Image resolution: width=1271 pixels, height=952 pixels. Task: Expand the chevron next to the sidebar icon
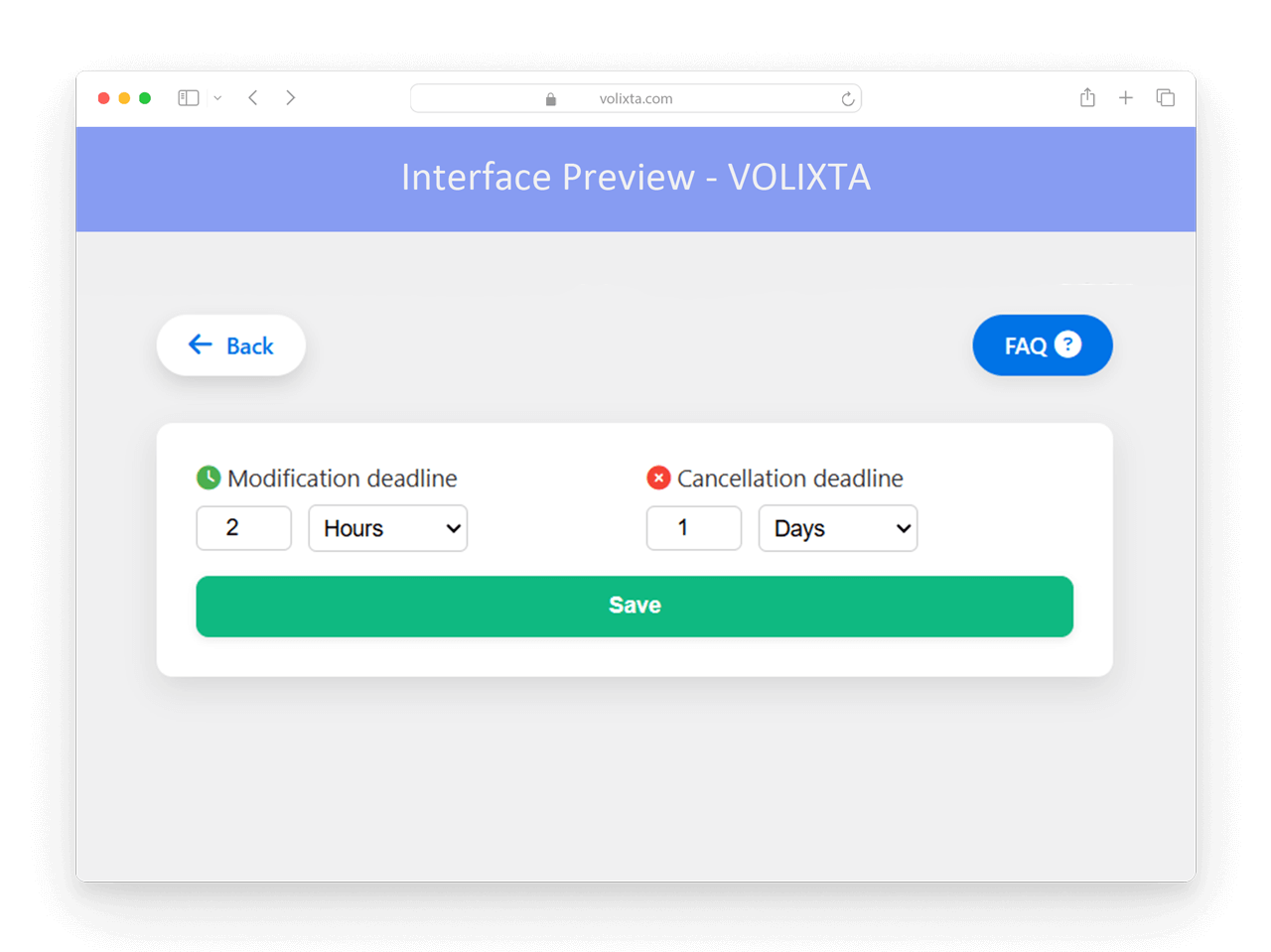tap(217, 98)
